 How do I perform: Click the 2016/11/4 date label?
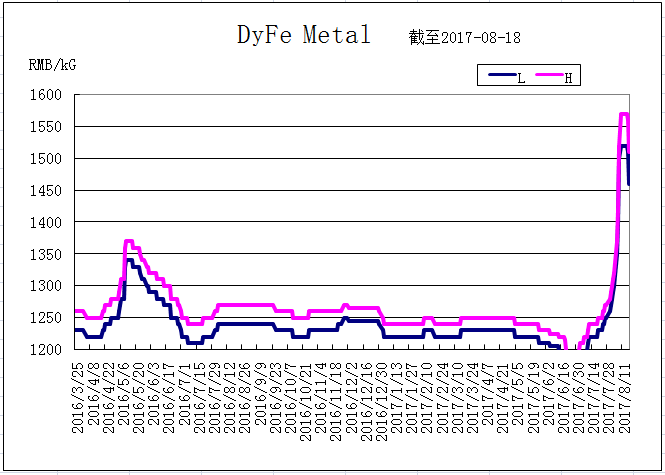point(321,397)
